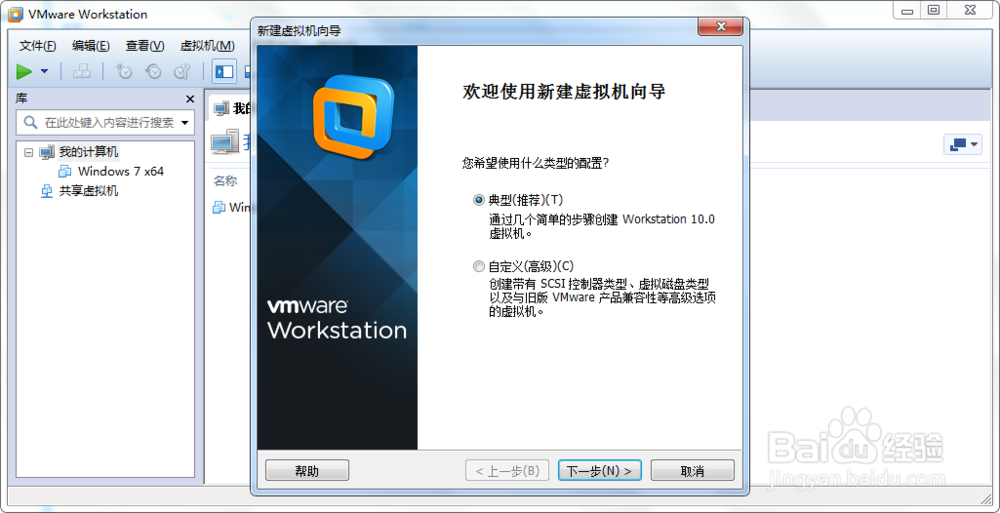1000x513 pixels.
Task: Collapse the 我的计算机 tree node
Action: (27, 152)
